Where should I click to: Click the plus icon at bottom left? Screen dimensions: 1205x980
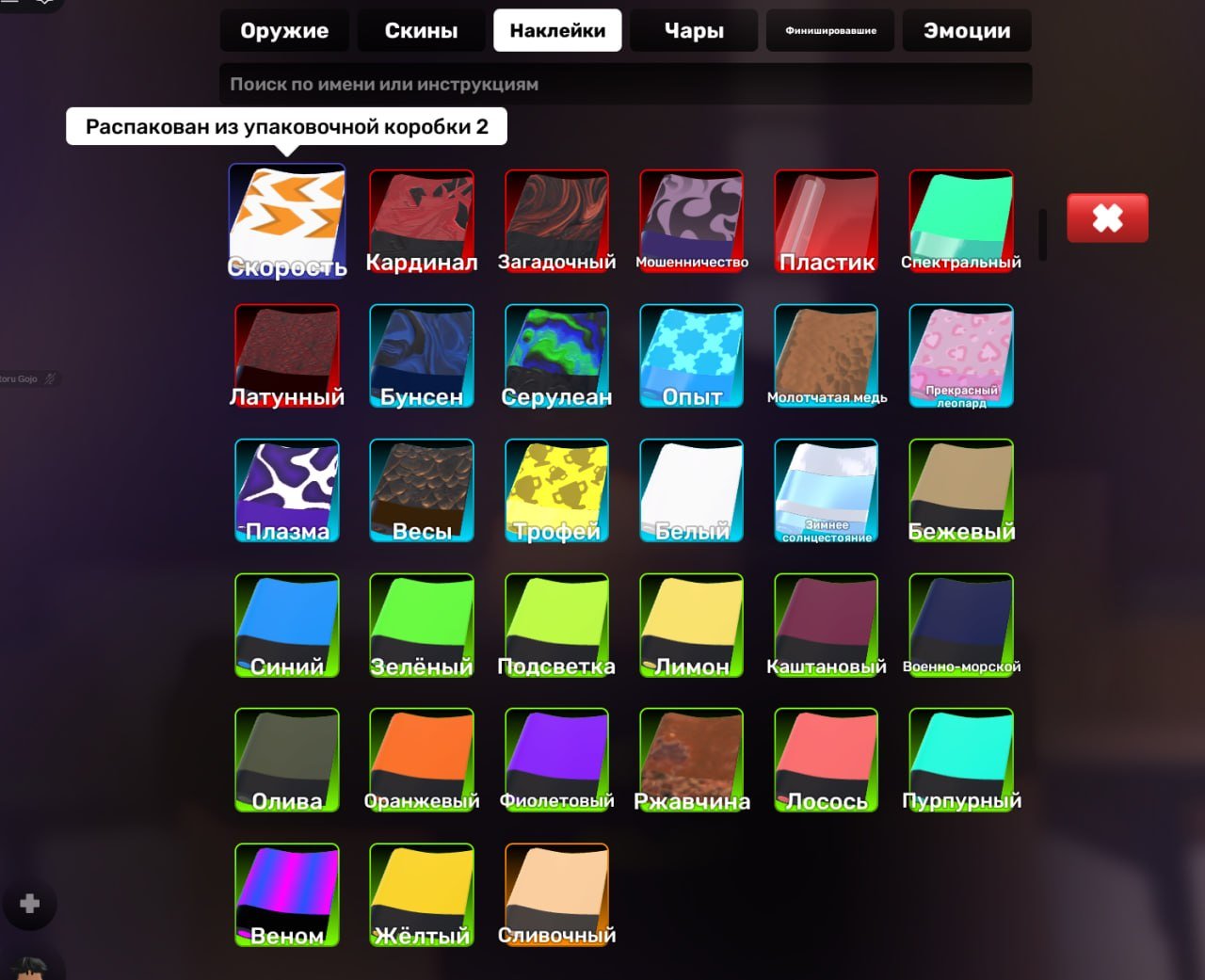coord(30,904)
